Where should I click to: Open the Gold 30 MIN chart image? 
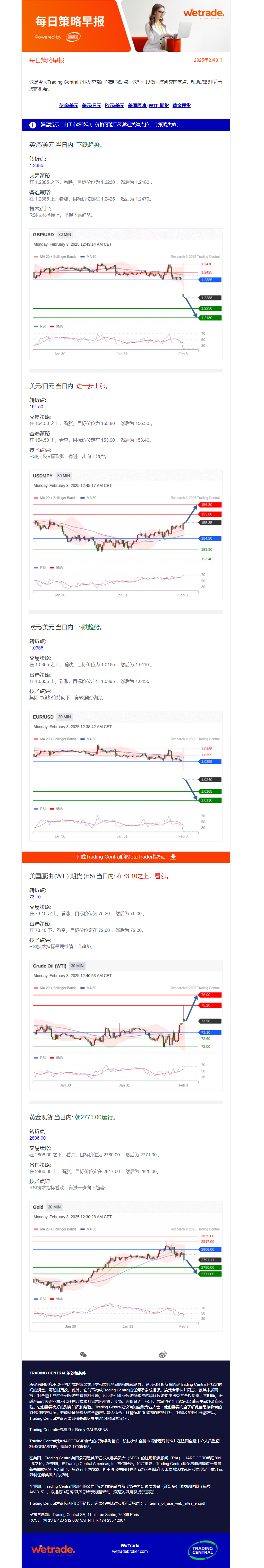(x=126, y=1266)
